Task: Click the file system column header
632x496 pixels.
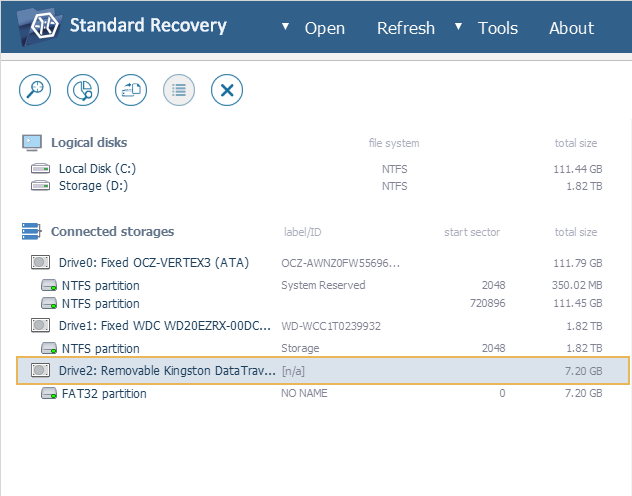Action: coord(394,143)
